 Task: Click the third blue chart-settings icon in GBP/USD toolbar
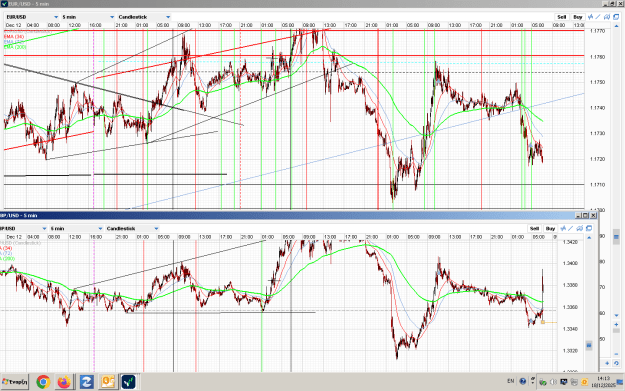[580, 229]
